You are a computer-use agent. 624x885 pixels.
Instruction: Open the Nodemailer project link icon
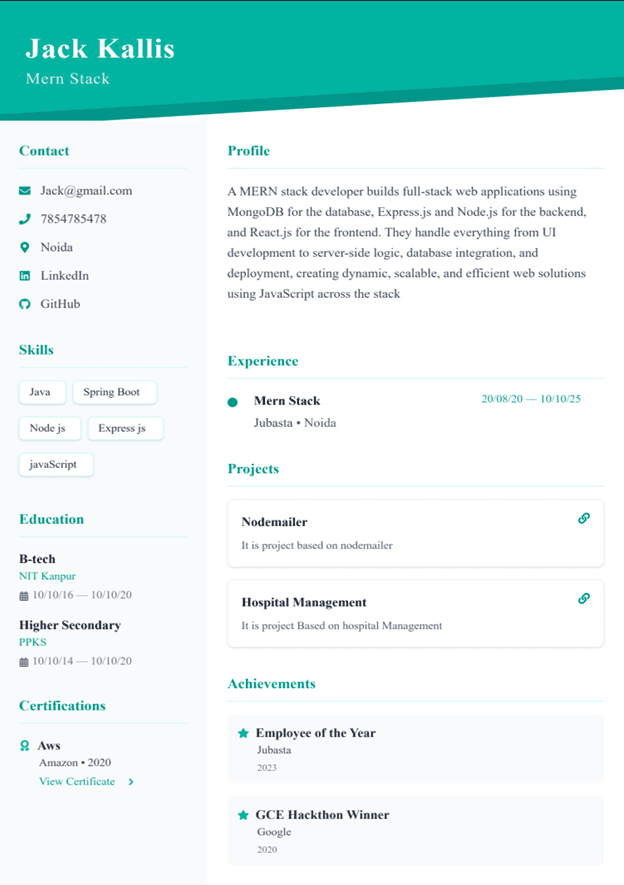pyautogui.click(x=584, y=518)
